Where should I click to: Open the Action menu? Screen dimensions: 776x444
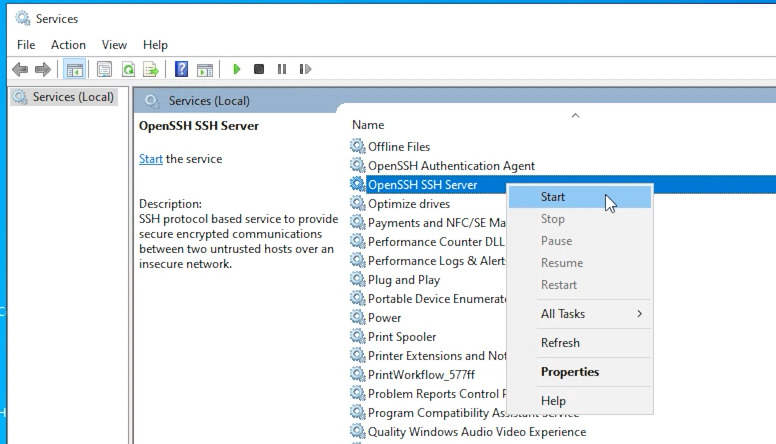pyautogui.click(x=68, y=45)
